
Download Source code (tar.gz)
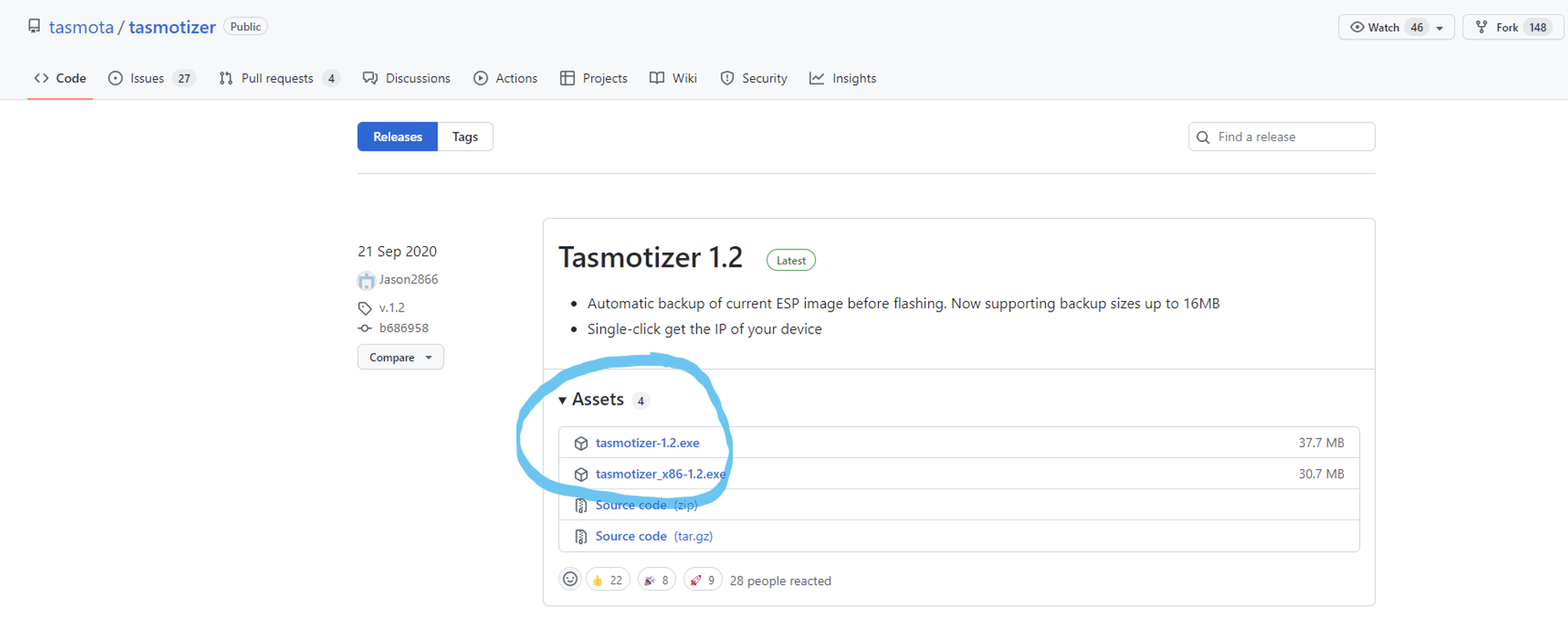[654, 537]
